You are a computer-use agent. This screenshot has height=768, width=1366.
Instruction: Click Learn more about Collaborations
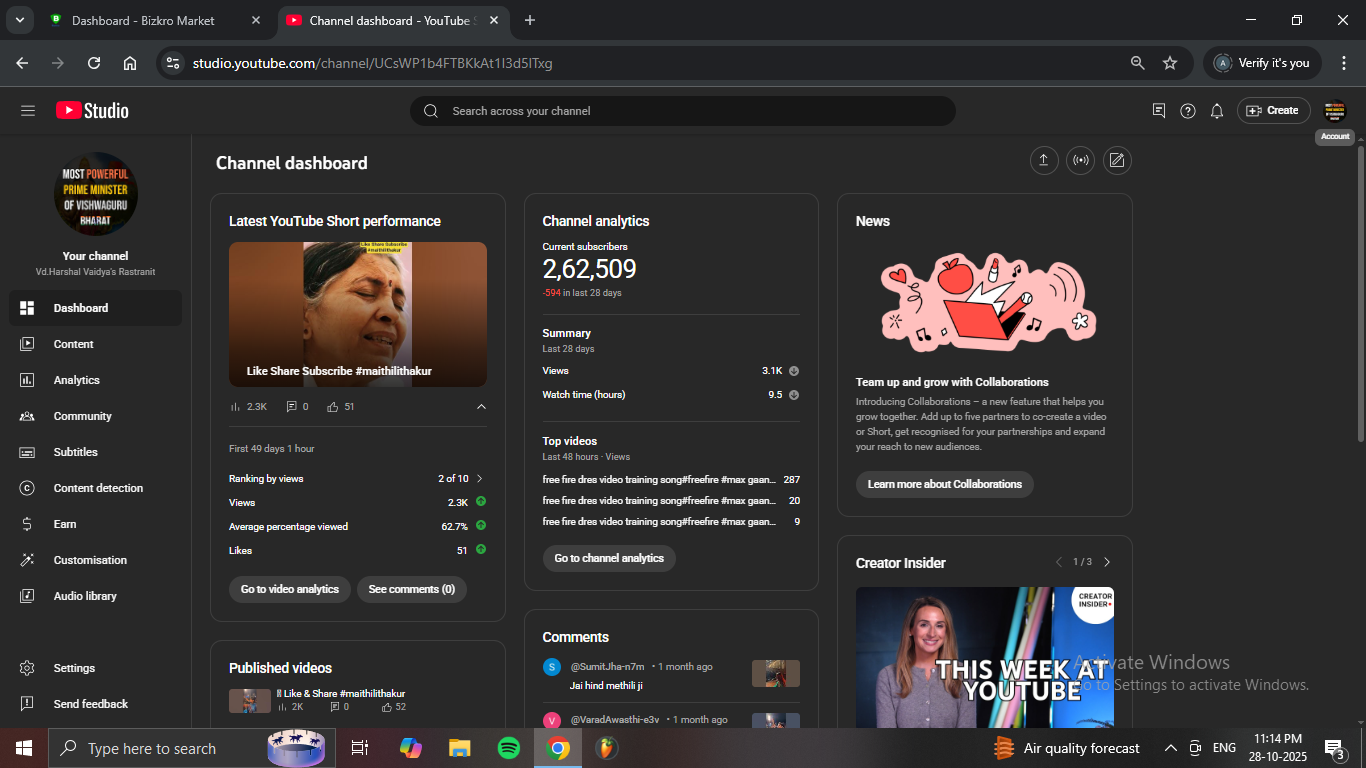944,484
